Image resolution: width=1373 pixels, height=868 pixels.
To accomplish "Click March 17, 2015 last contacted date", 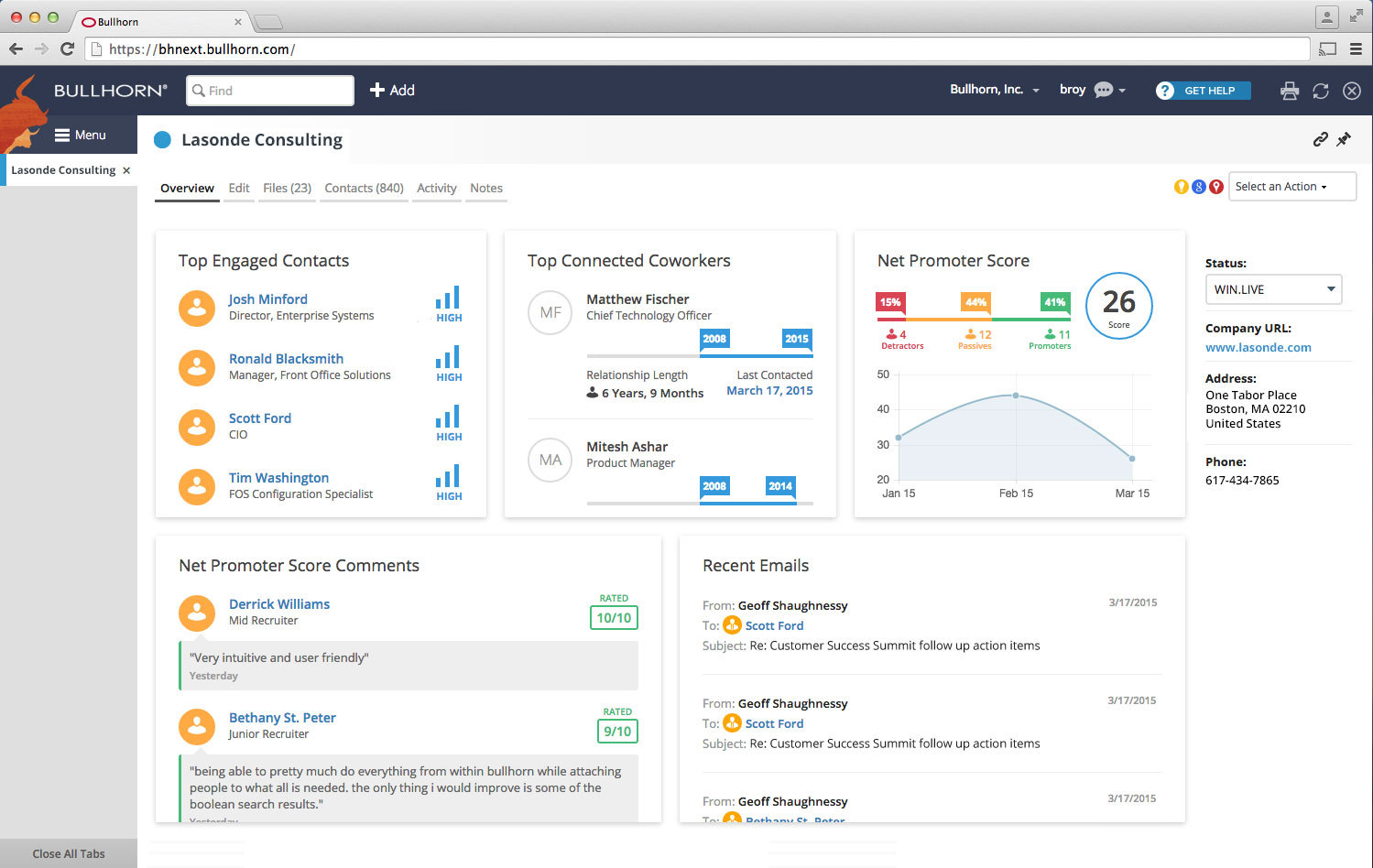I will tap(769, 390).
